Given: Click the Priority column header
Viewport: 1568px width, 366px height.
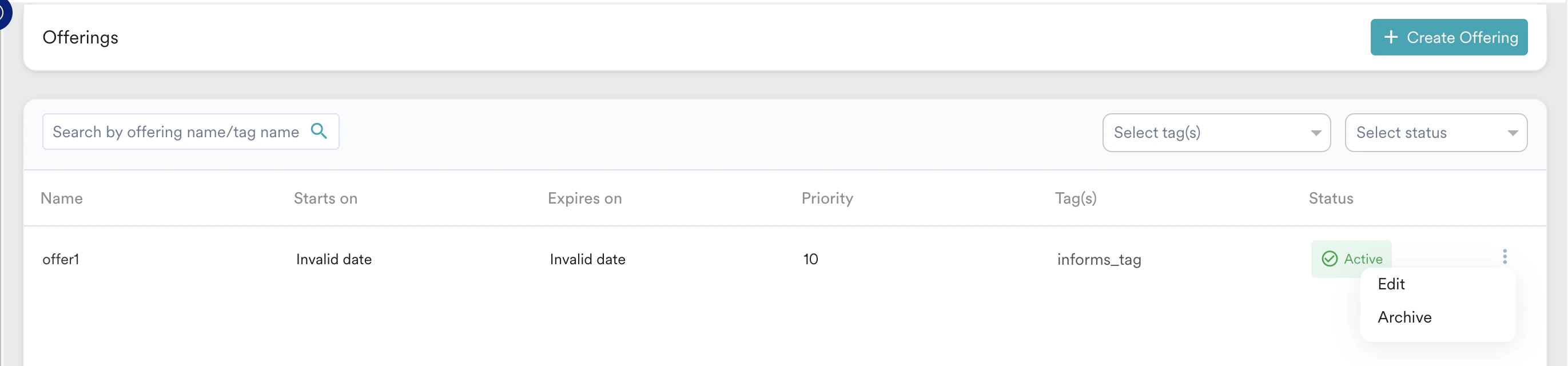Looking at the screenshot, I should point(827,198).
